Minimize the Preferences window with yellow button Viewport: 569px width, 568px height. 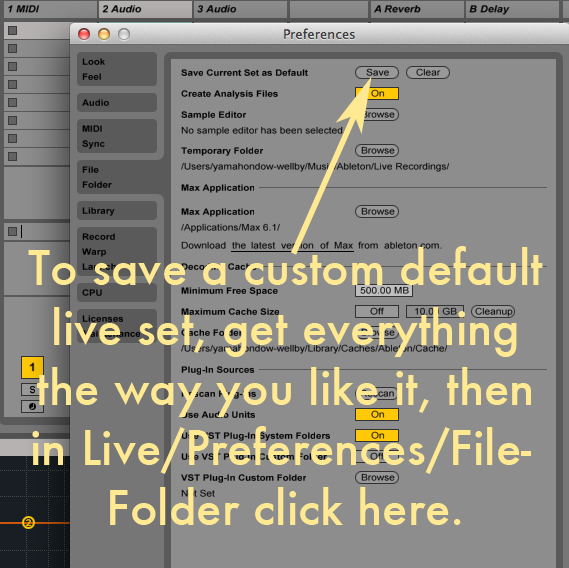click(x=104, y=34)
